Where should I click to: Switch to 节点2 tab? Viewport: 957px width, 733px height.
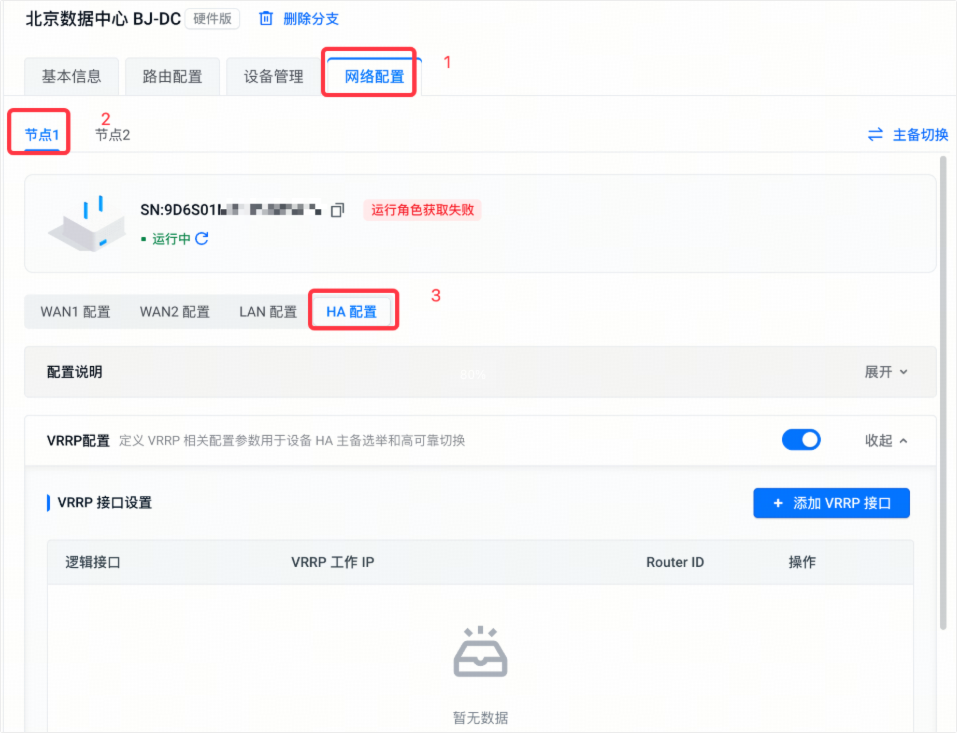pyautogui.click(x=113, y=135)
